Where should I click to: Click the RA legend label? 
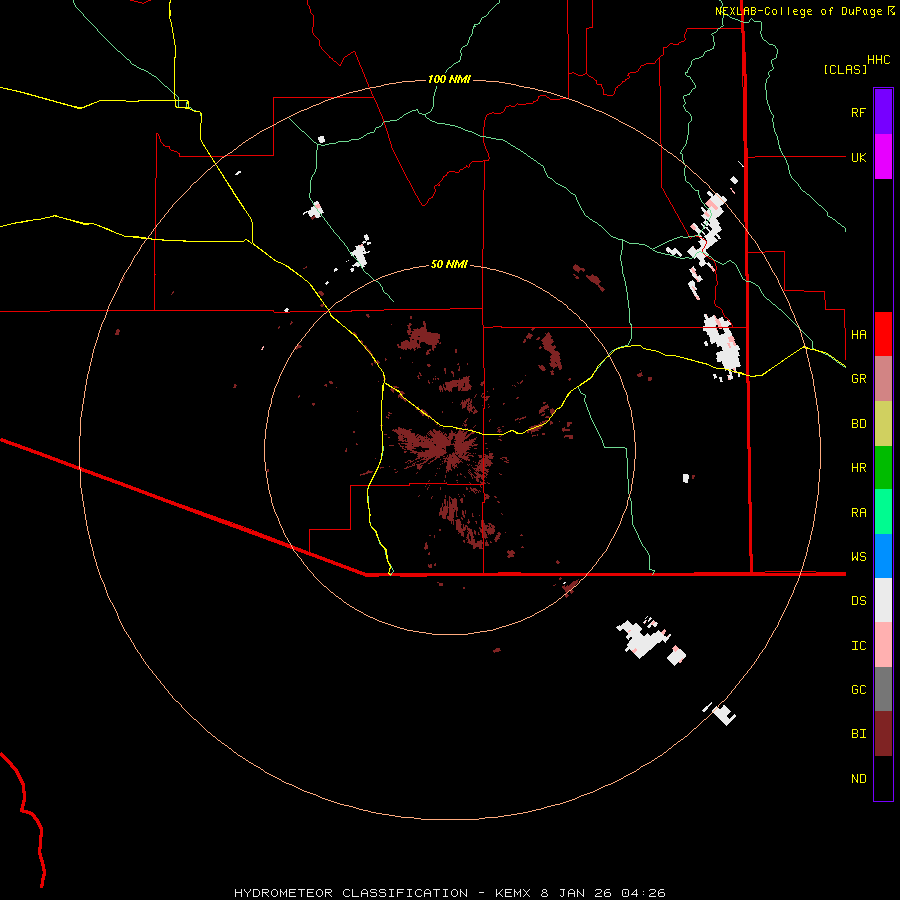(x=858, y=512)
